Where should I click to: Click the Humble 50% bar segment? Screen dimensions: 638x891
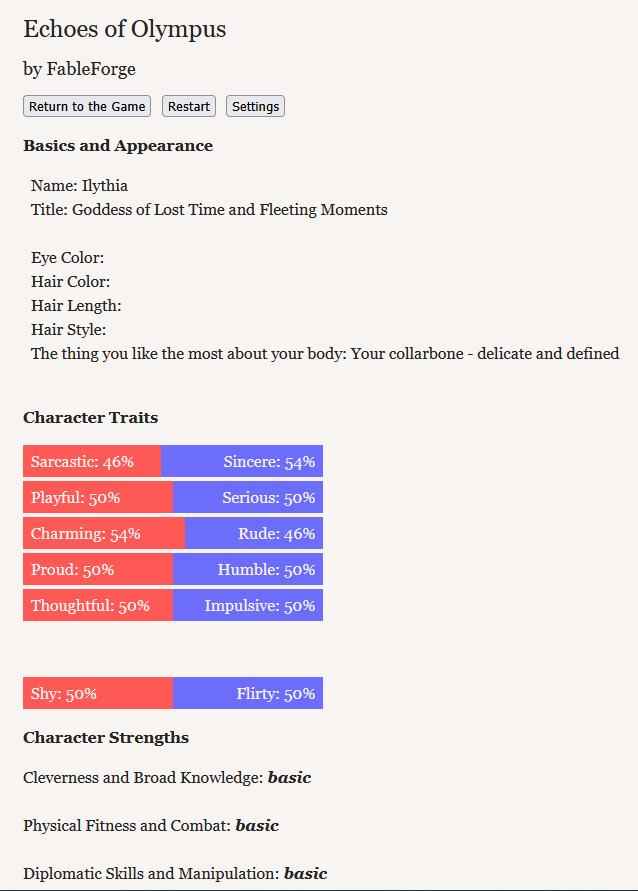[248, 569]
